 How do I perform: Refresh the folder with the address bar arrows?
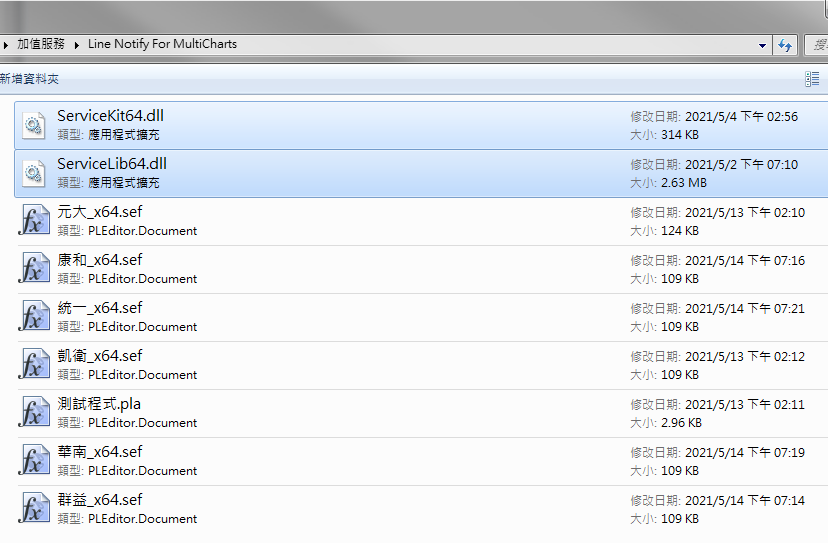[x=785, y=45]
